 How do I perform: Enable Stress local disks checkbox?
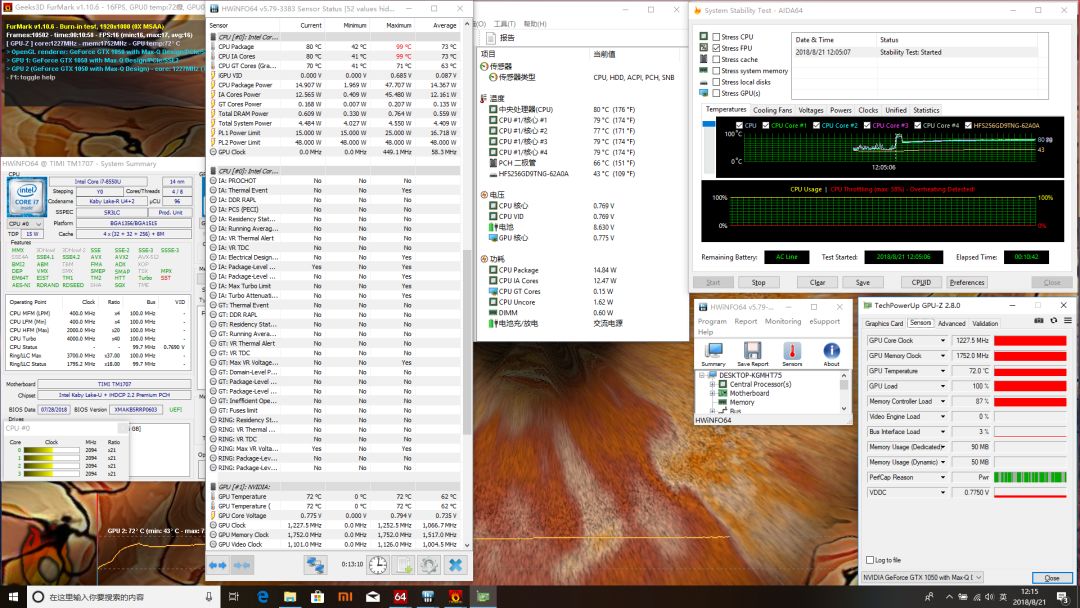(716, 82)
